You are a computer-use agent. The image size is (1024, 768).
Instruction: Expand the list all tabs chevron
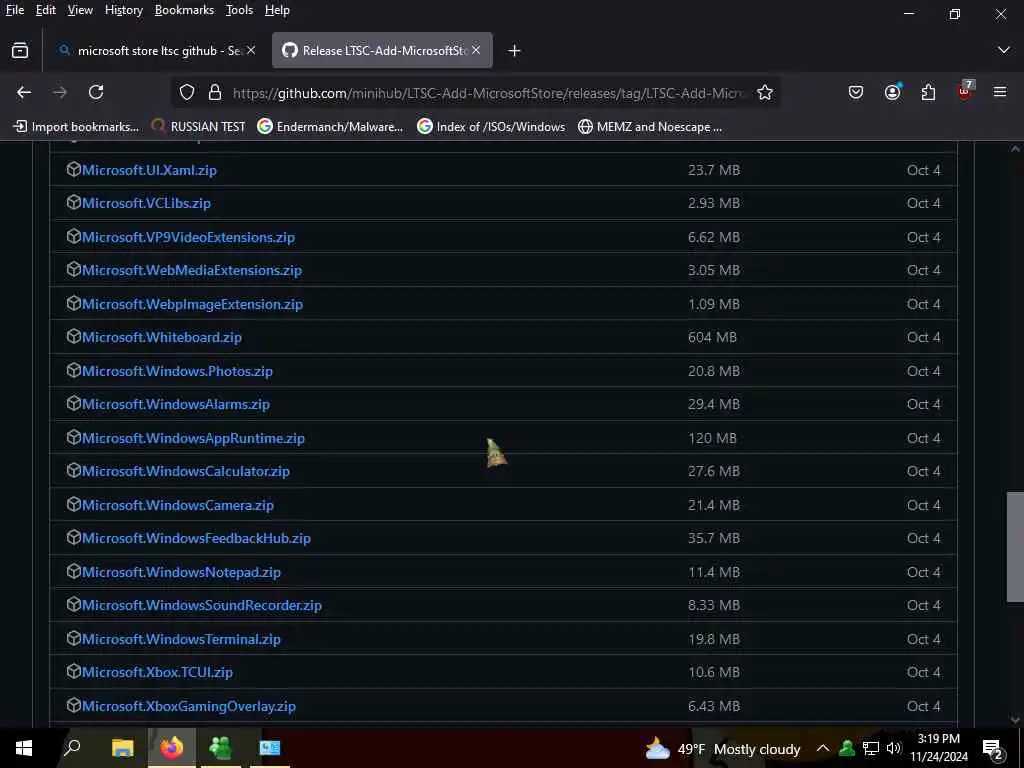click(1004, 50)
